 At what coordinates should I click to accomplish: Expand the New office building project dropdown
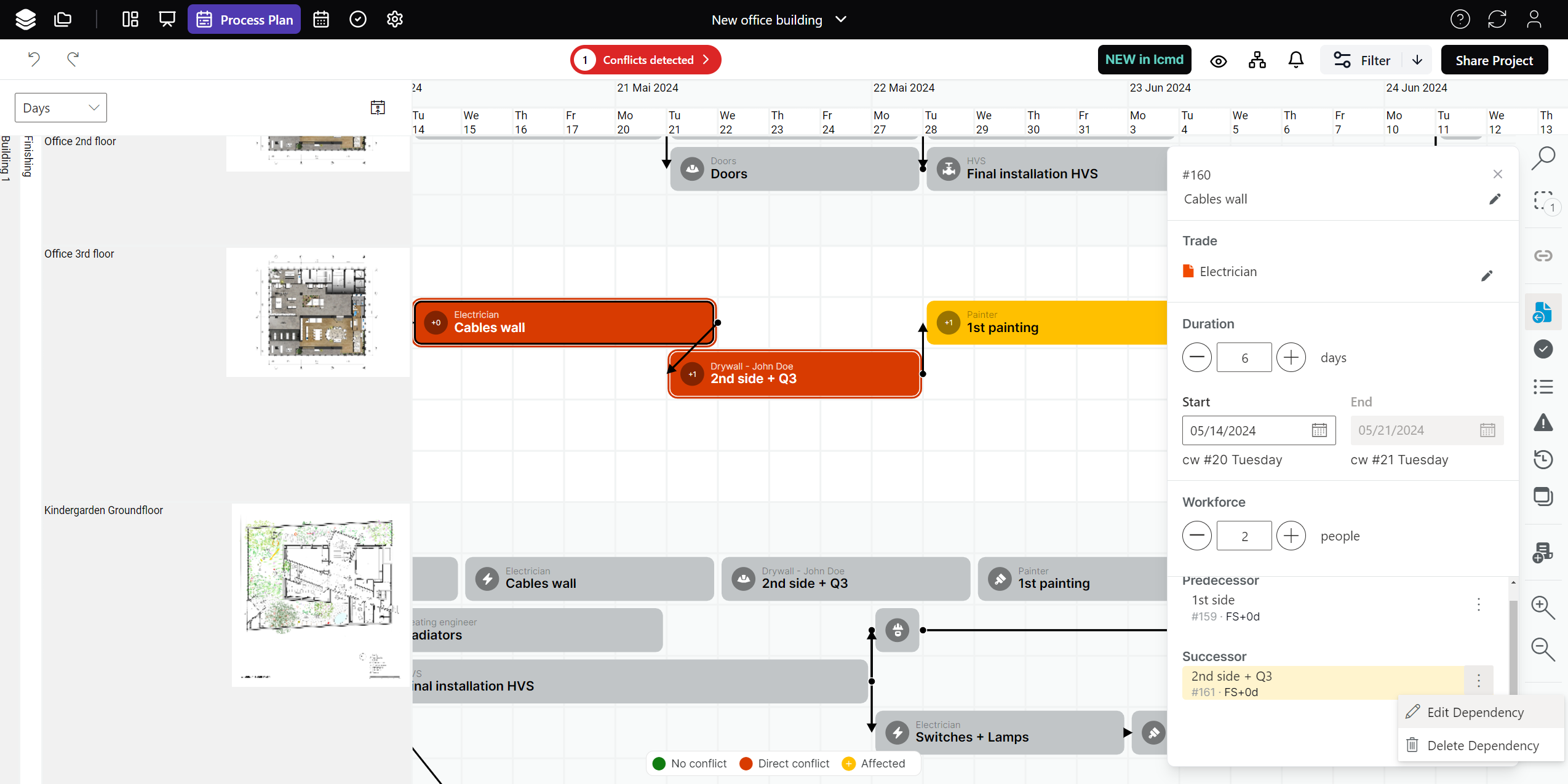point(840,20)
